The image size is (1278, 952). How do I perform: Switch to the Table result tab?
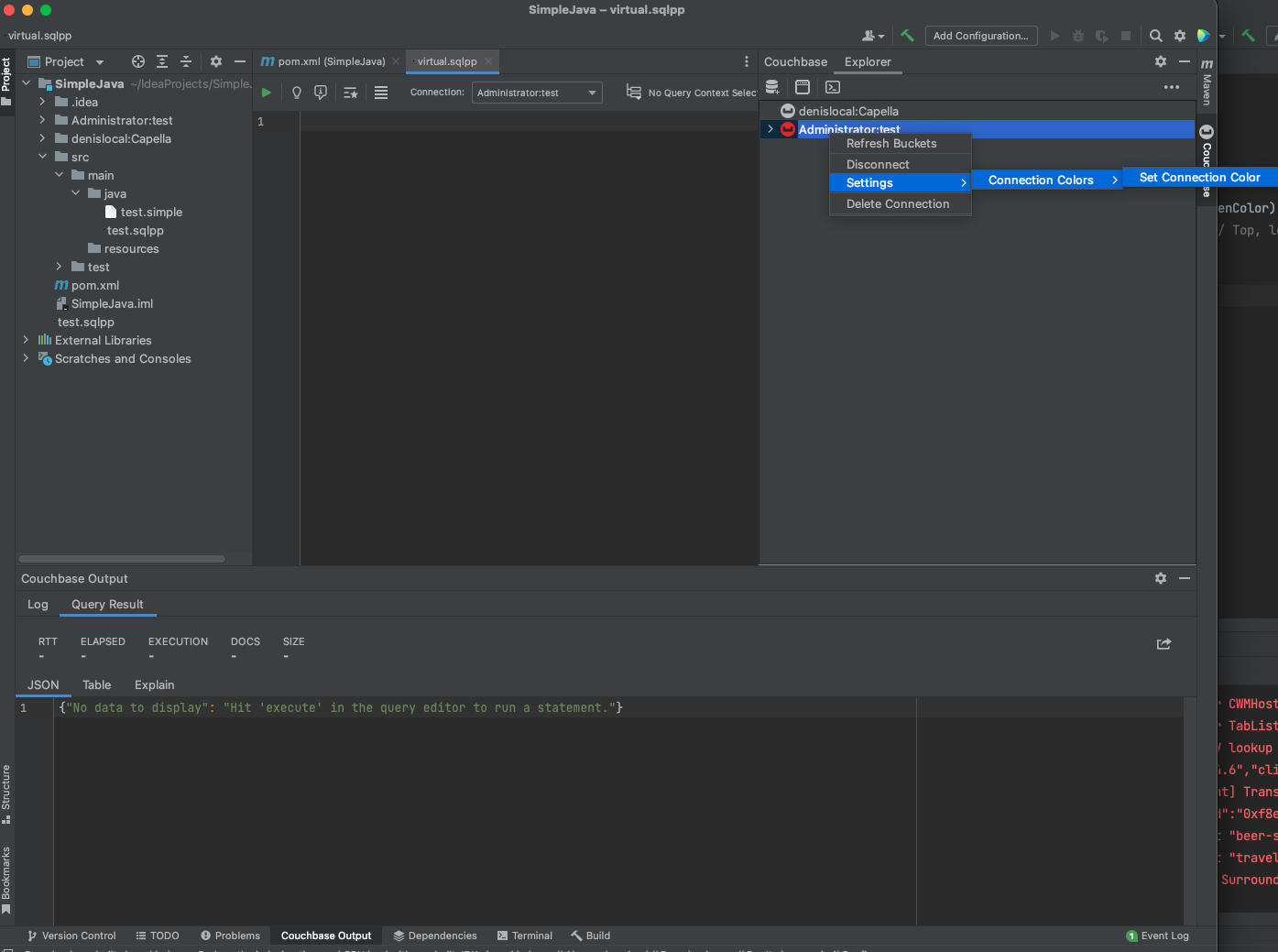pyautogui.click(x=96, y=685)
